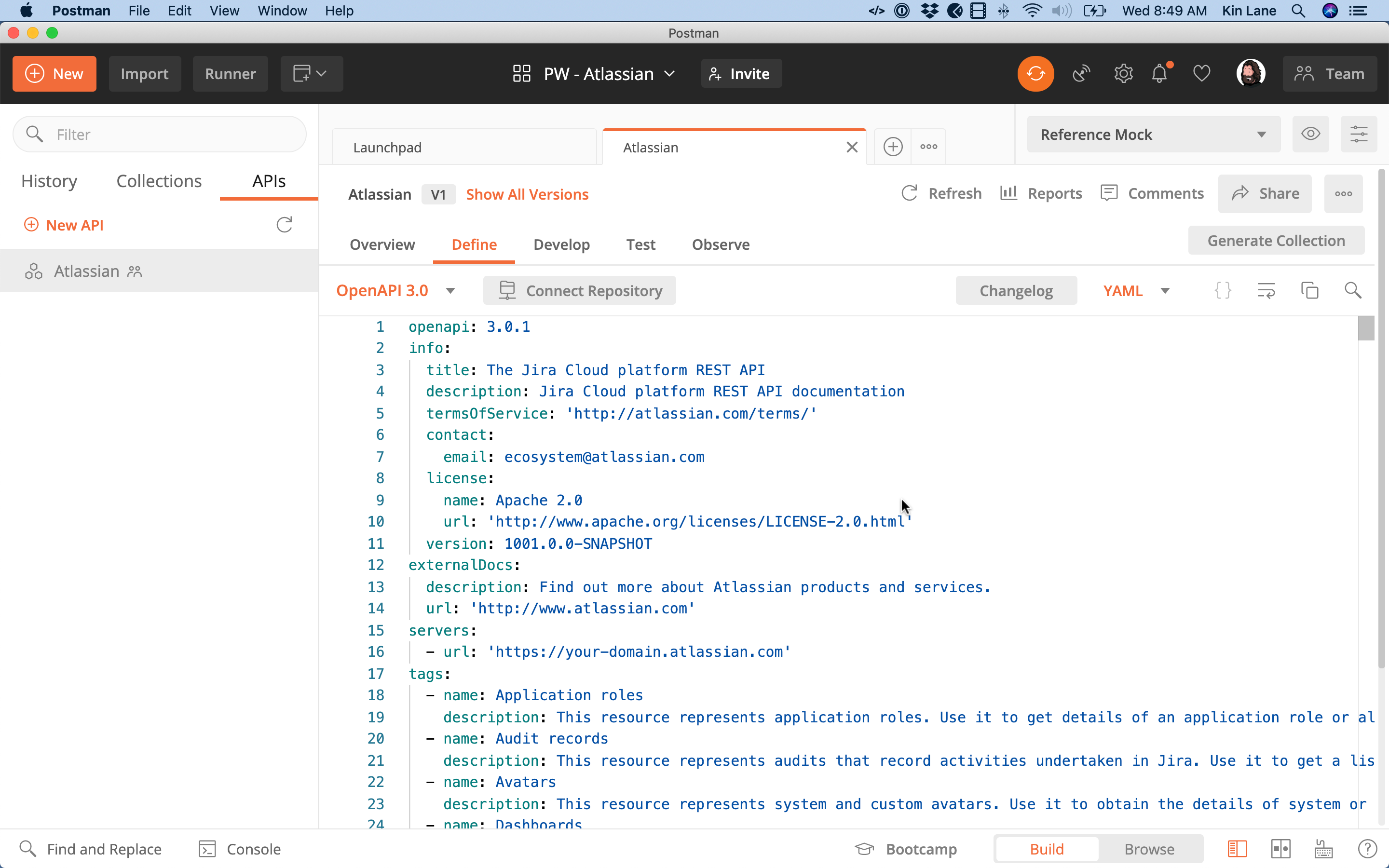This screenshot has width=1389, height=868.
Task: Click the editor vertical scrollbar thumb
Action: (x=1366, y=328)
